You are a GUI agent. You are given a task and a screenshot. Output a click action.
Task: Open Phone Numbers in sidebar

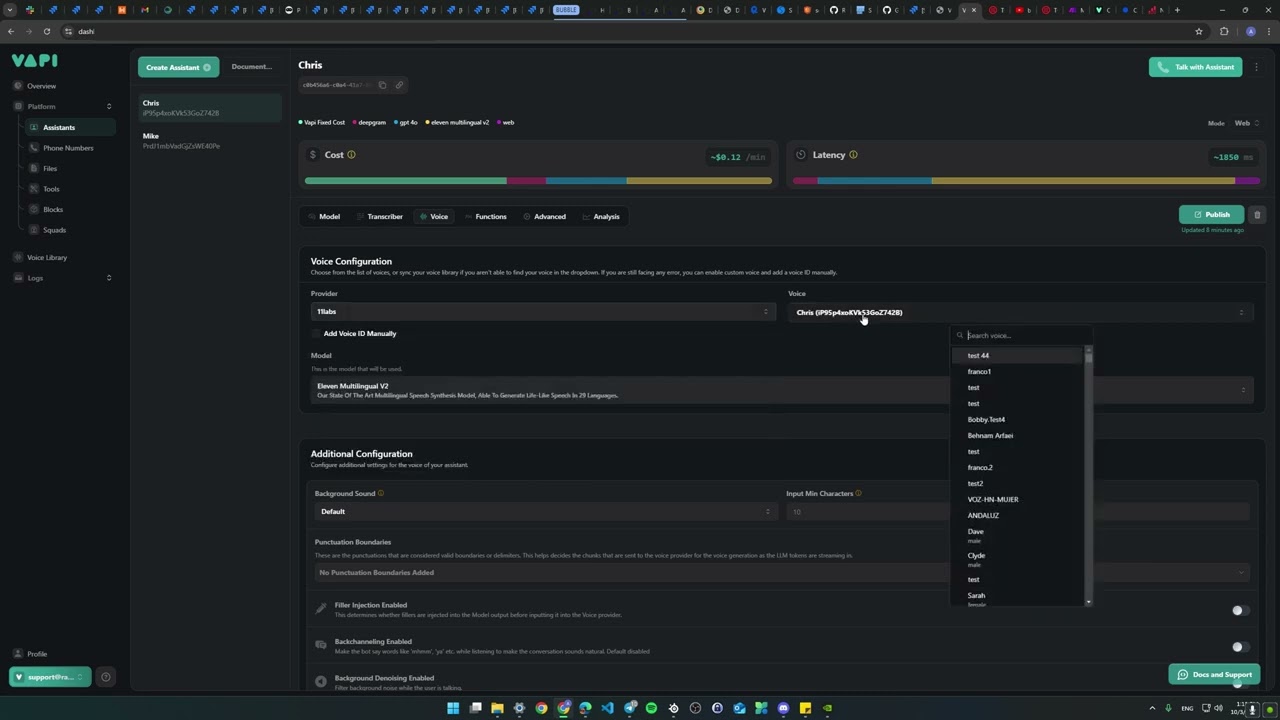[68, 148]
